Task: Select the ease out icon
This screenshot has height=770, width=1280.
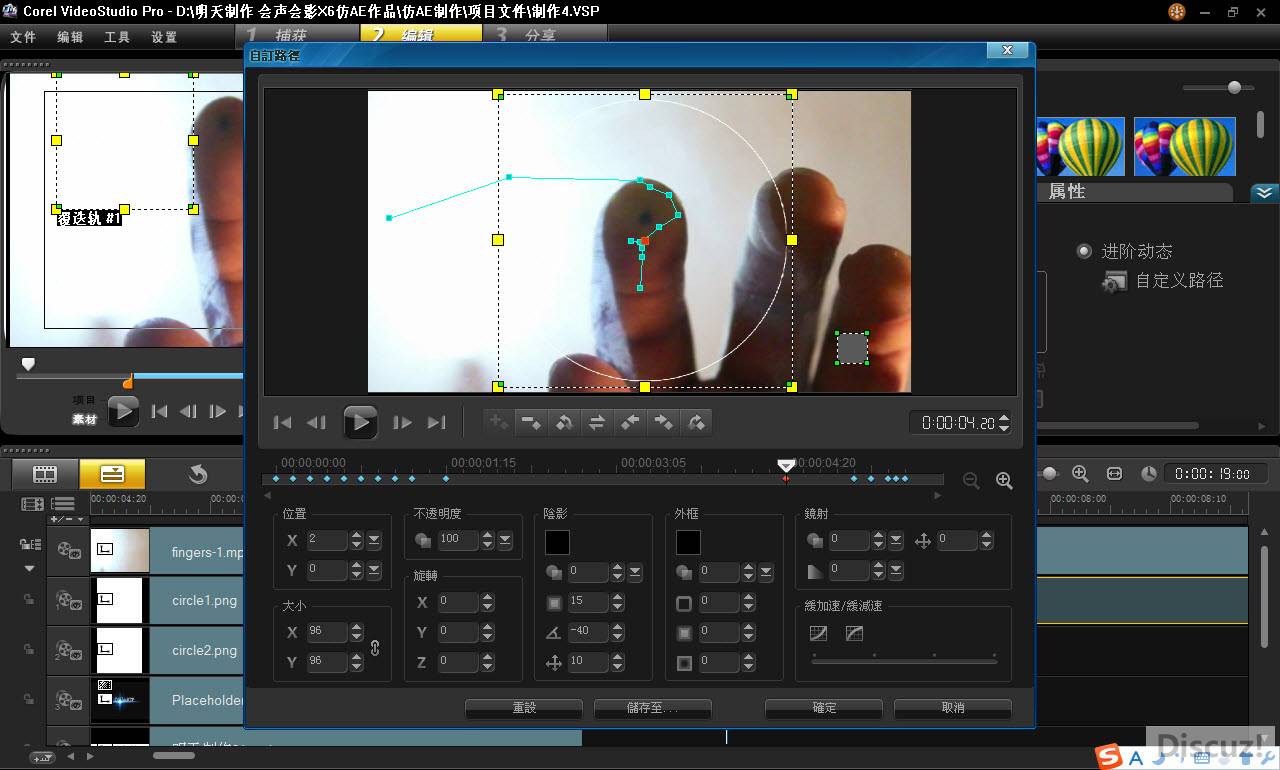Action: click(x=854, y=633)
